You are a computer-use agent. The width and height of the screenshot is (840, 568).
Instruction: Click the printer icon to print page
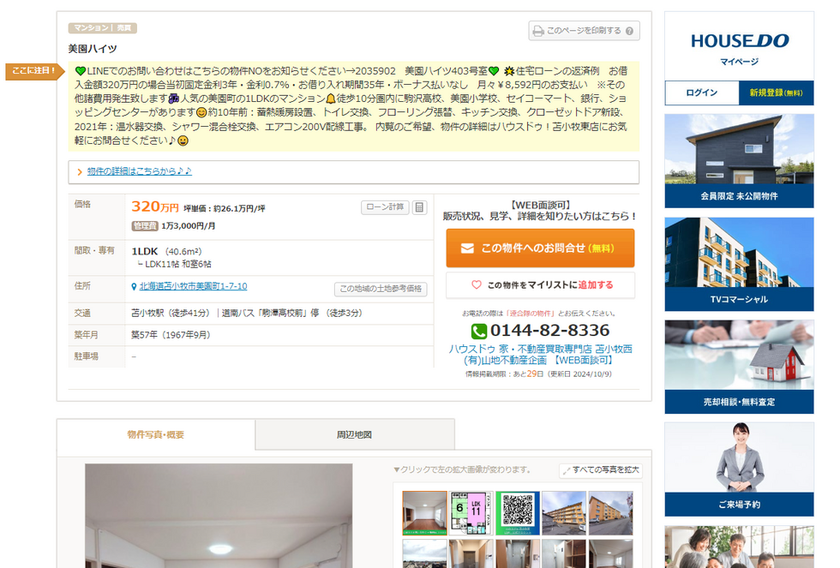[x=538, y=31]
